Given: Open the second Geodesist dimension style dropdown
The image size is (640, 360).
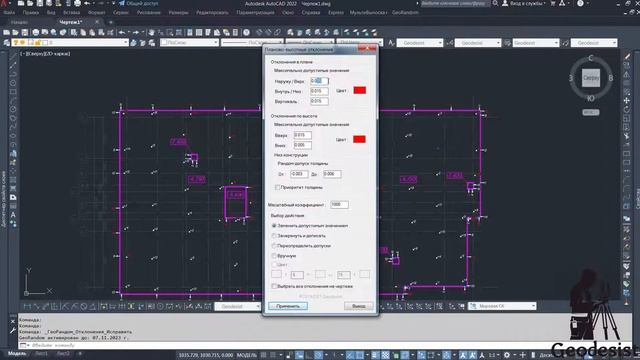Looking at the screenshot, I should [x=478, y=42].
